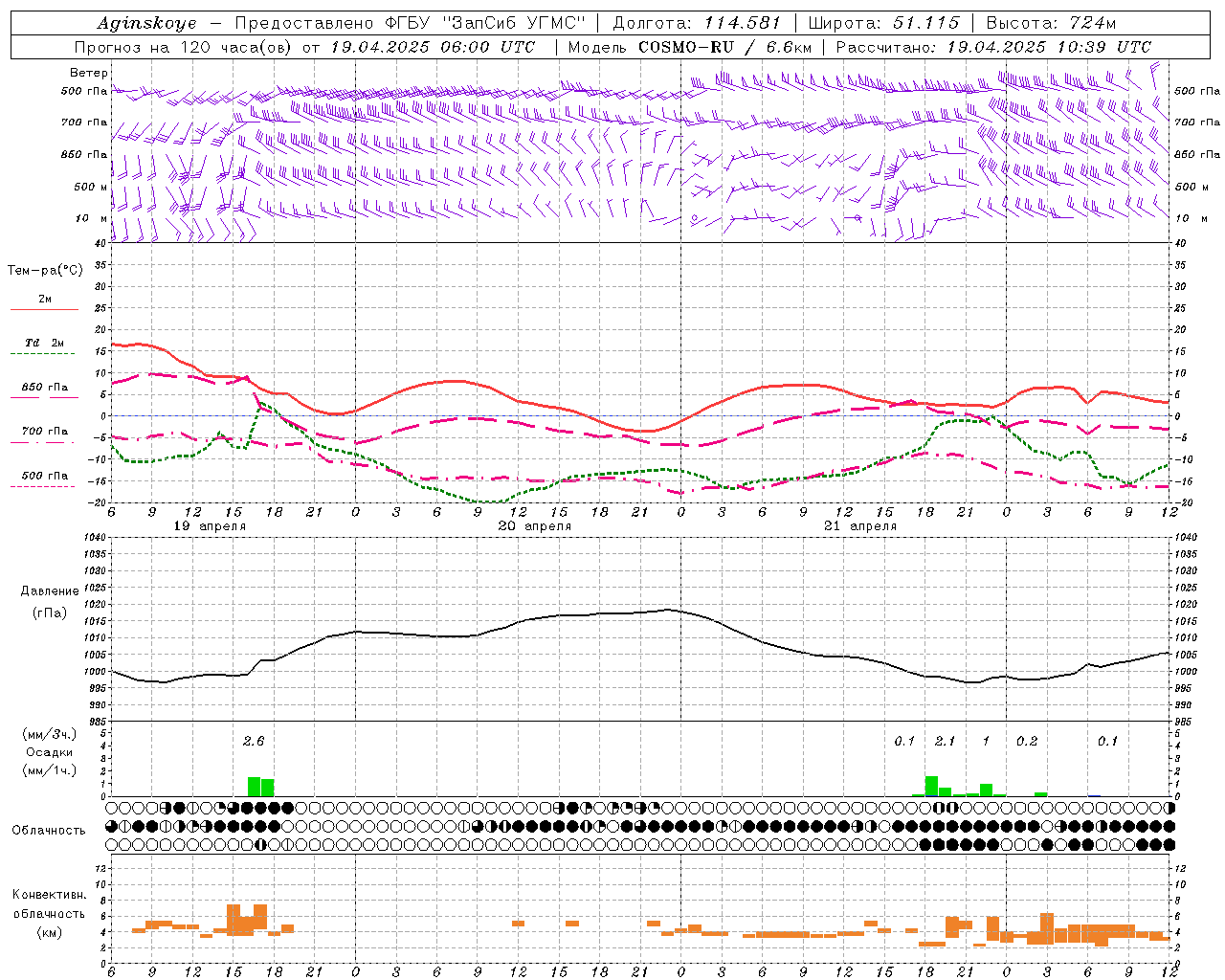Click the (мм/1ч.) precipitation unit label
The width and height of the screenshot is (1225, 980).
(x=47, y=770)
